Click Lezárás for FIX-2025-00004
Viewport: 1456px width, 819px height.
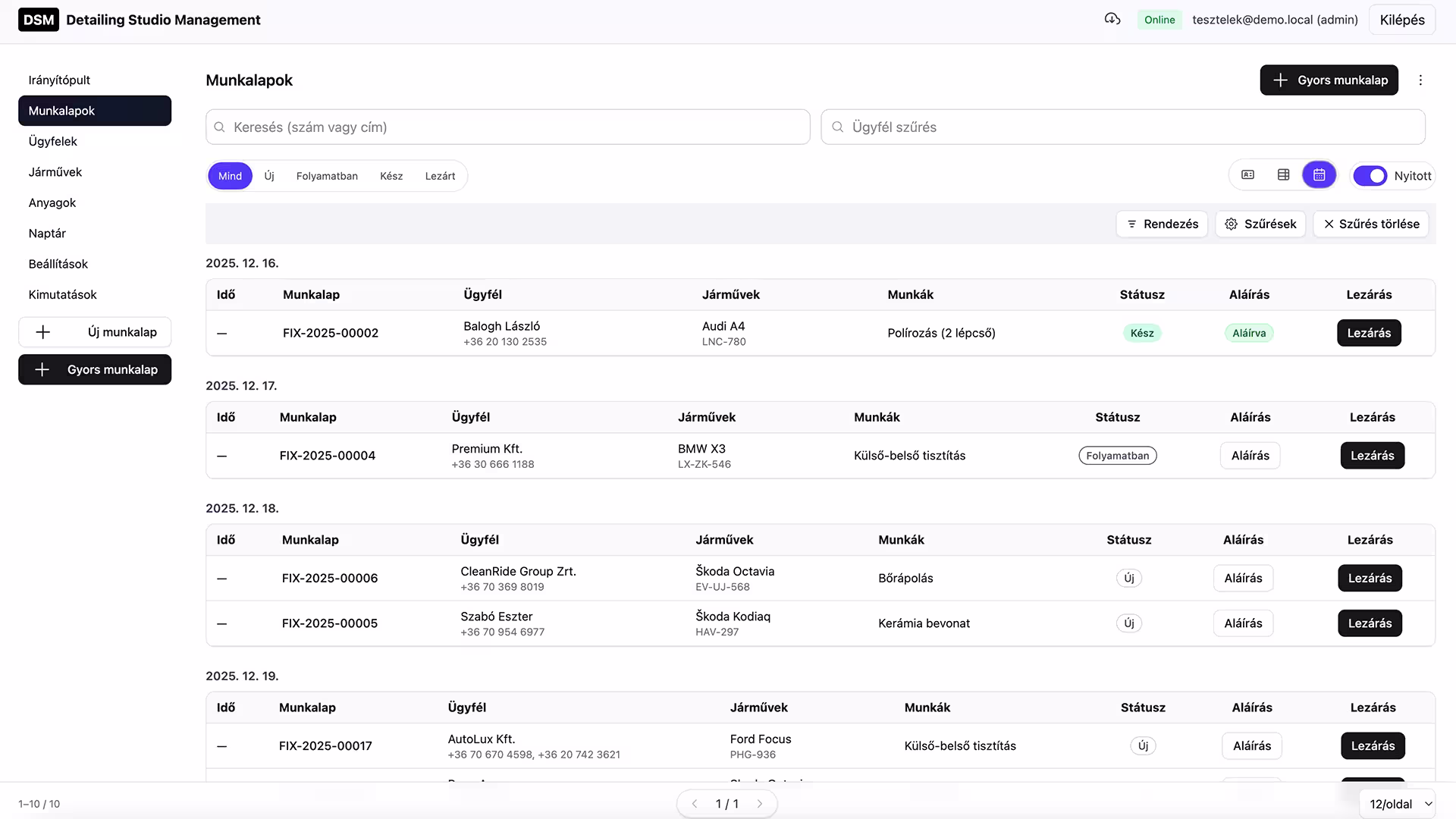(1372, 456)
